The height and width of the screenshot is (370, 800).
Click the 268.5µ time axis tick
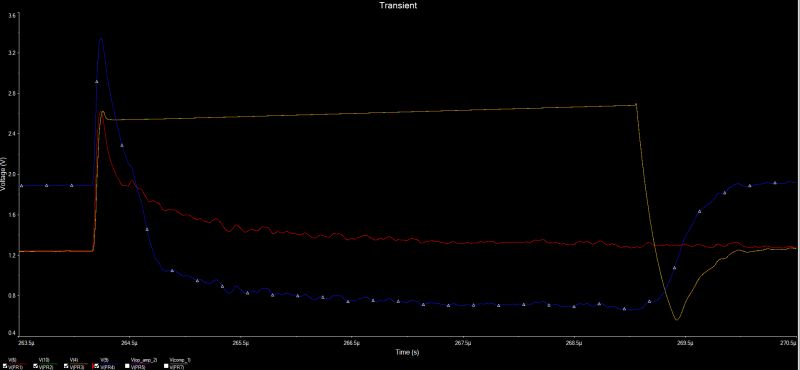[x=574, y=343]
